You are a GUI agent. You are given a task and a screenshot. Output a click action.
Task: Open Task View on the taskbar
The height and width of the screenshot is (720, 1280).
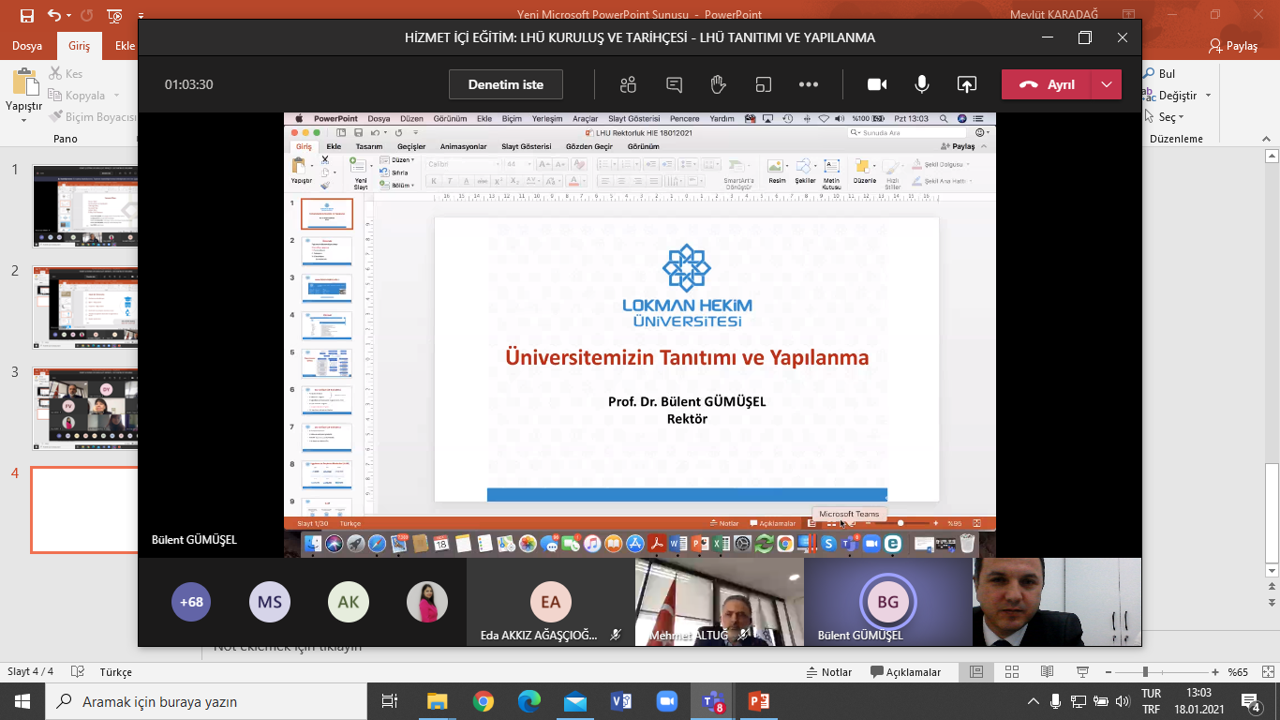point(390,701)
